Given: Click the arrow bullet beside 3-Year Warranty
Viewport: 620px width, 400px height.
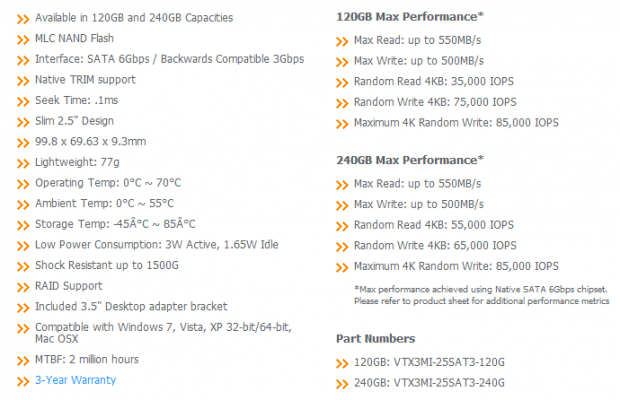Looking at the screenshot, I should (x=23, y=381).
